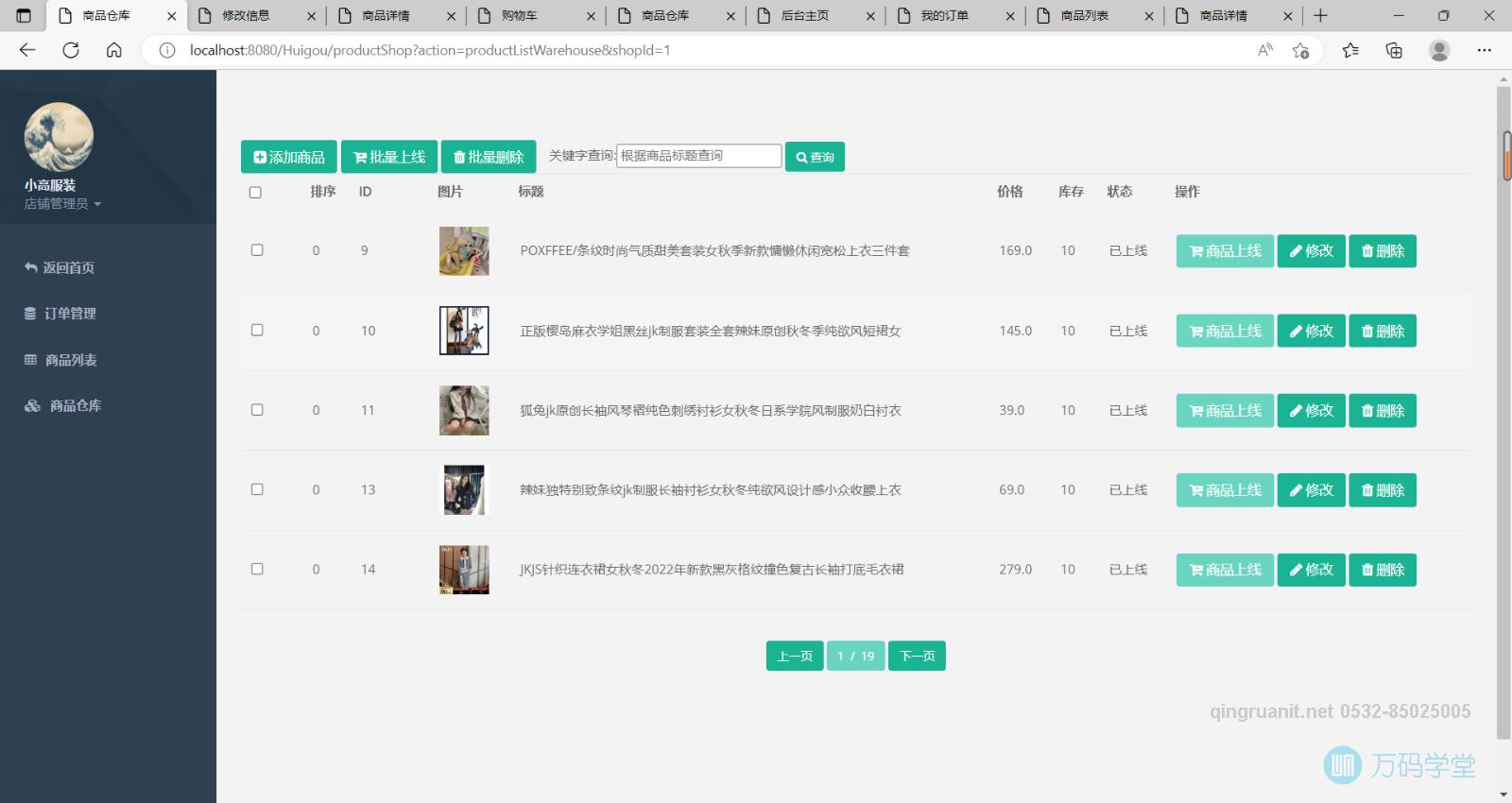The image size is (1512, 803).
Task: Open thumbnail of JKJS针织连衣裙 product
Action: point(464,570)
